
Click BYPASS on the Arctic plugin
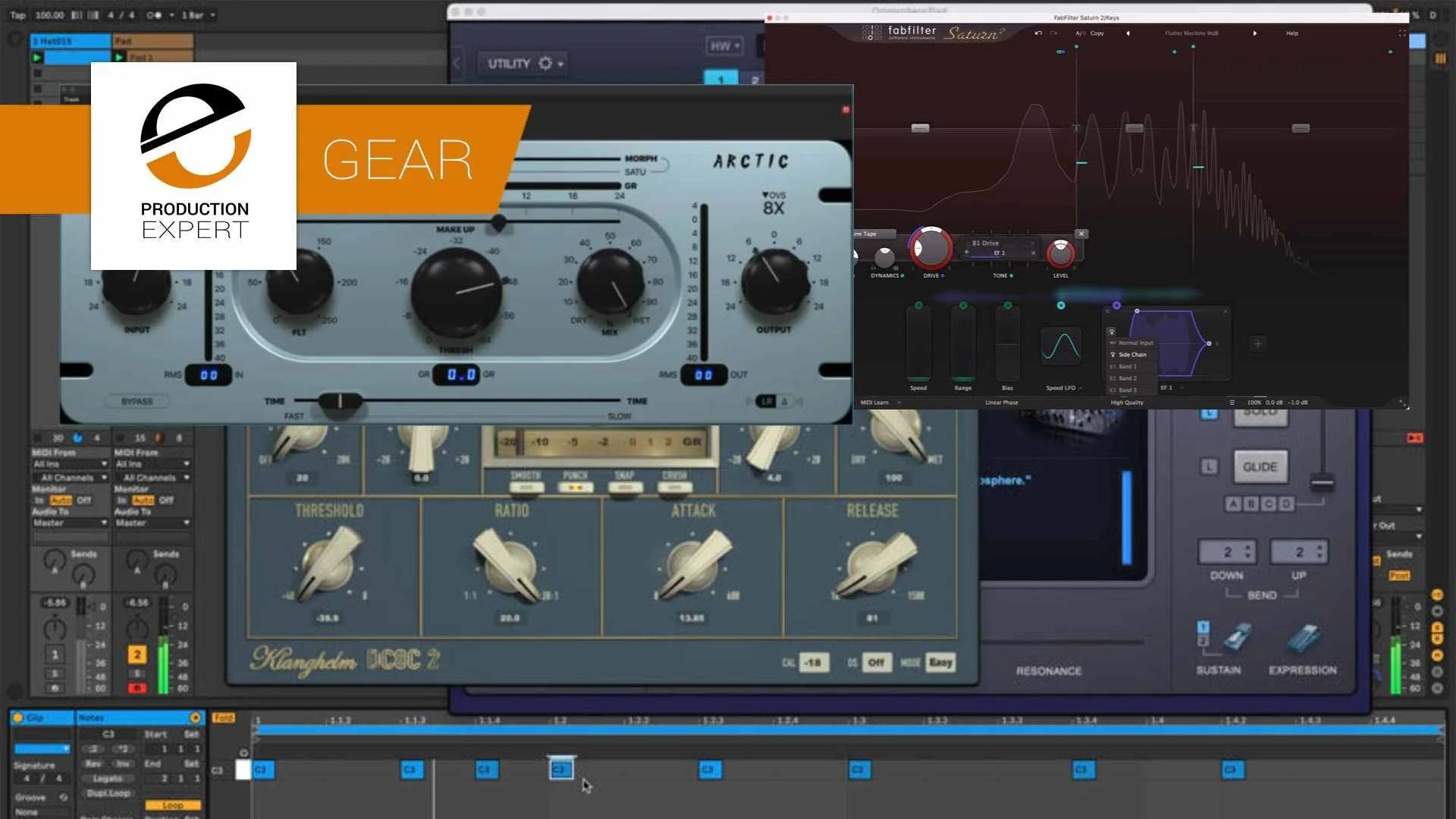click(x=136, y=402)
